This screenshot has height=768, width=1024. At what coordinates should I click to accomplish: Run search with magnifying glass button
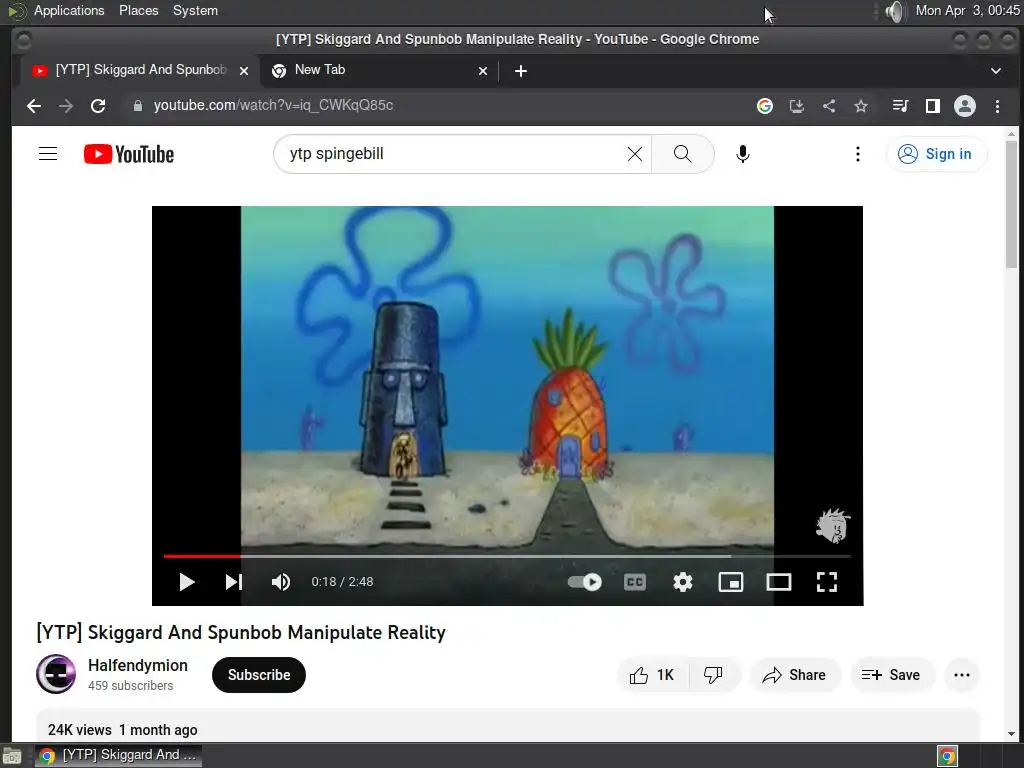[x=682, y=154]
